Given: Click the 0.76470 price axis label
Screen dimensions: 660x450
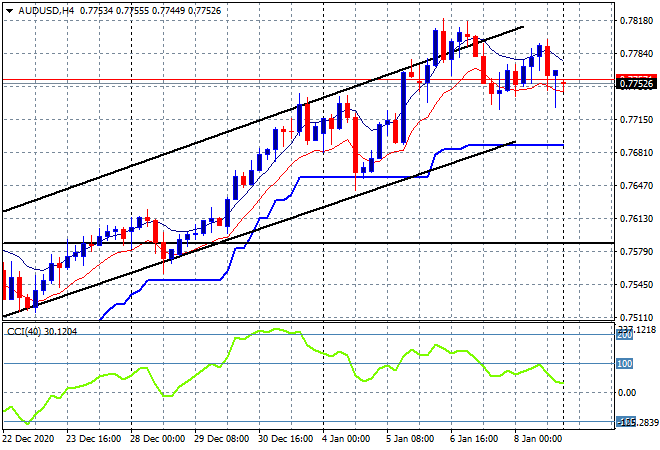Looking at the screenshot, I should (636, 185).
